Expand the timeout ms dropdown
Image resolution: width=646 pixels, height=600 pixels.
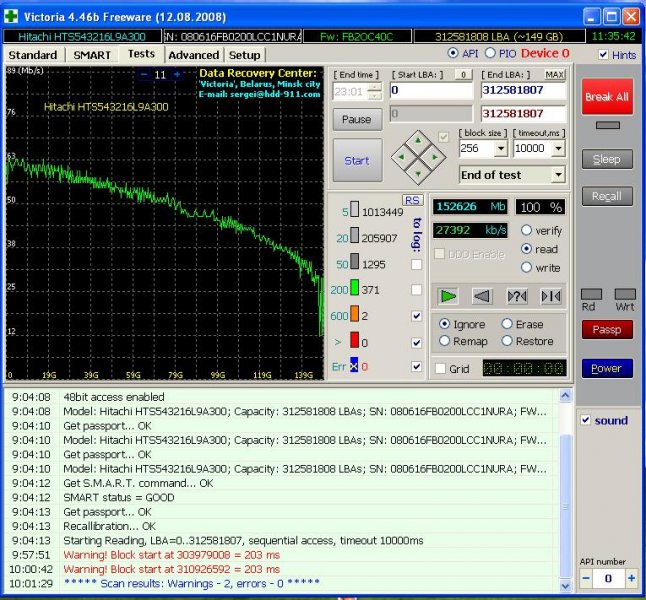(558, 148)
